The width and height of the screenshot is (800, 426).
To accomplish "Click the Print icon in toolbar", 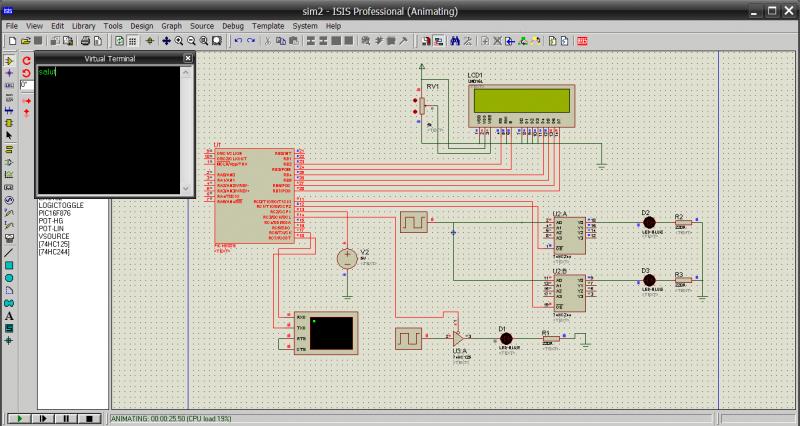I will [x=85, y=41].
